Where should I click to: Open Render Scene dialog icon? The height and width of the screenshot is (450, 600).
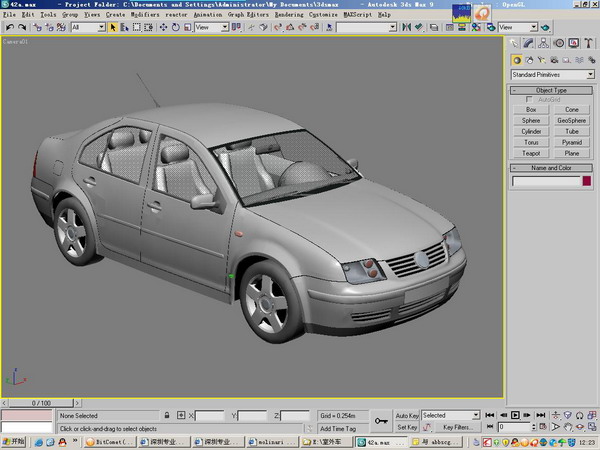(490, 27)
